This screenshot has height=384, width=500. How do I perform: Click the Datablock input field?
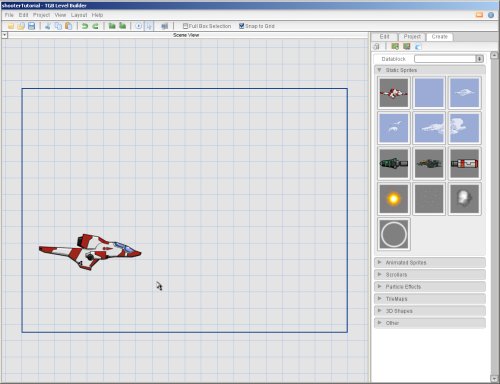[x=445, y=59]
